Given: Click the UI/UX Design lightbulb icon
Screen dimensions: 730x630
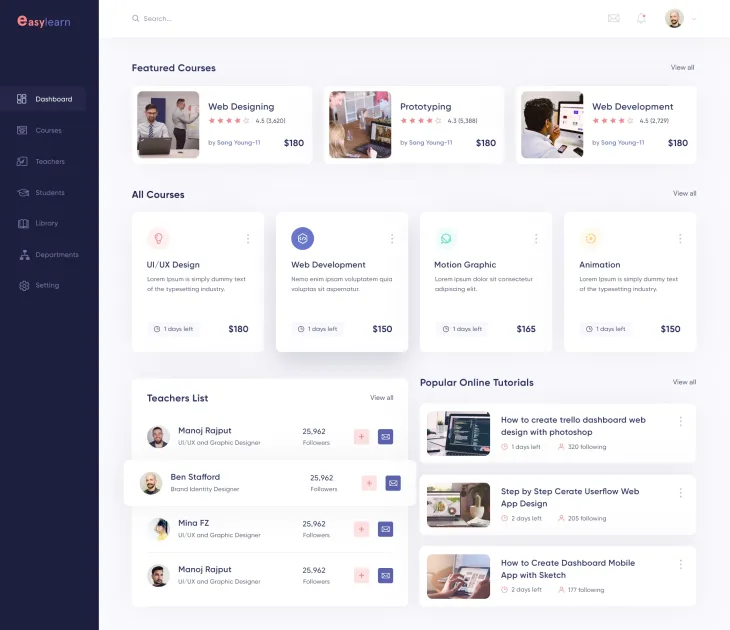Looking at the screenshot, I should pos(158,238).
